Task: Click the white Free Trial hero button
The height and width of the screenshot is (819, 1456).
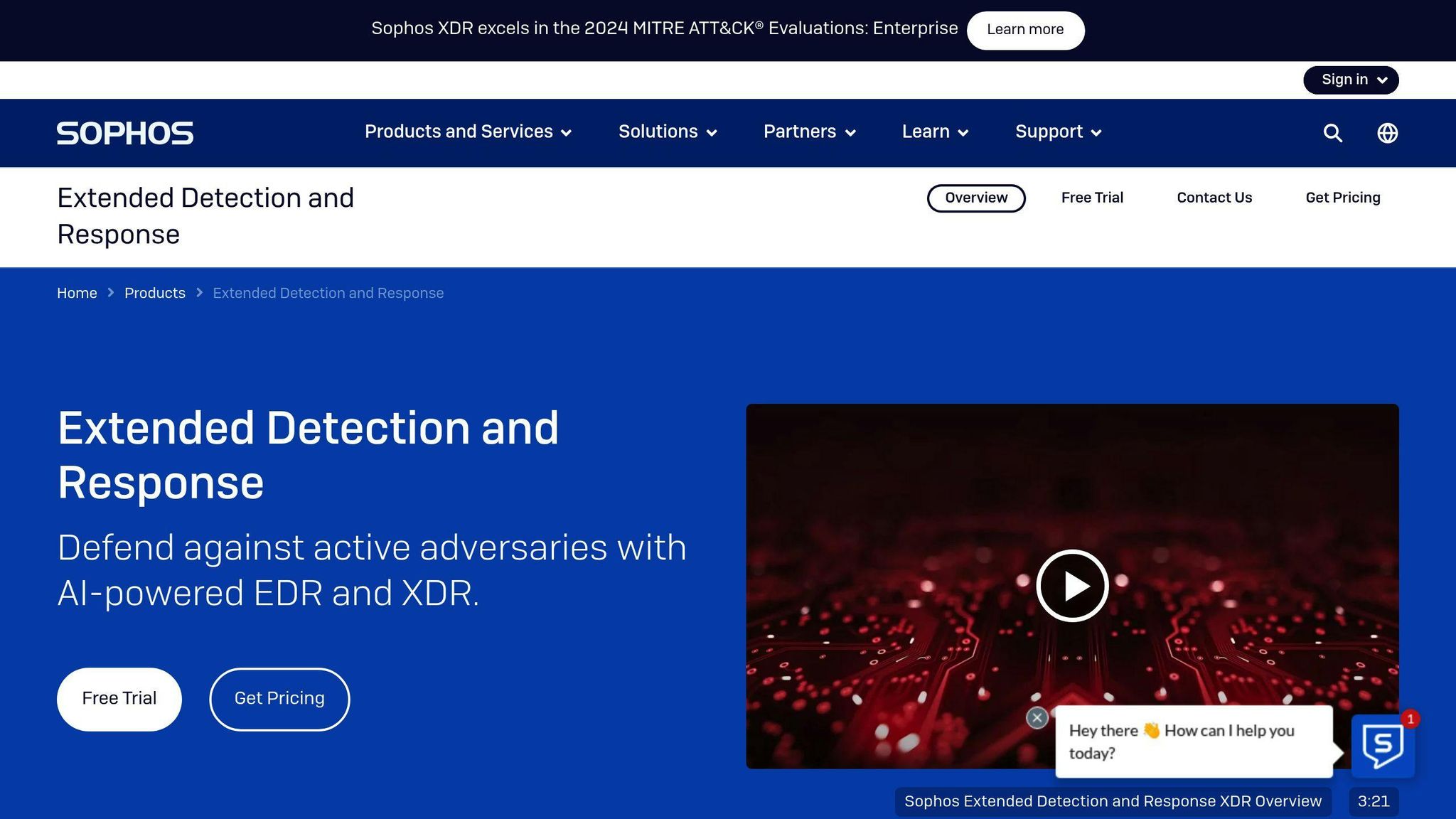Action: click(119, 699)
